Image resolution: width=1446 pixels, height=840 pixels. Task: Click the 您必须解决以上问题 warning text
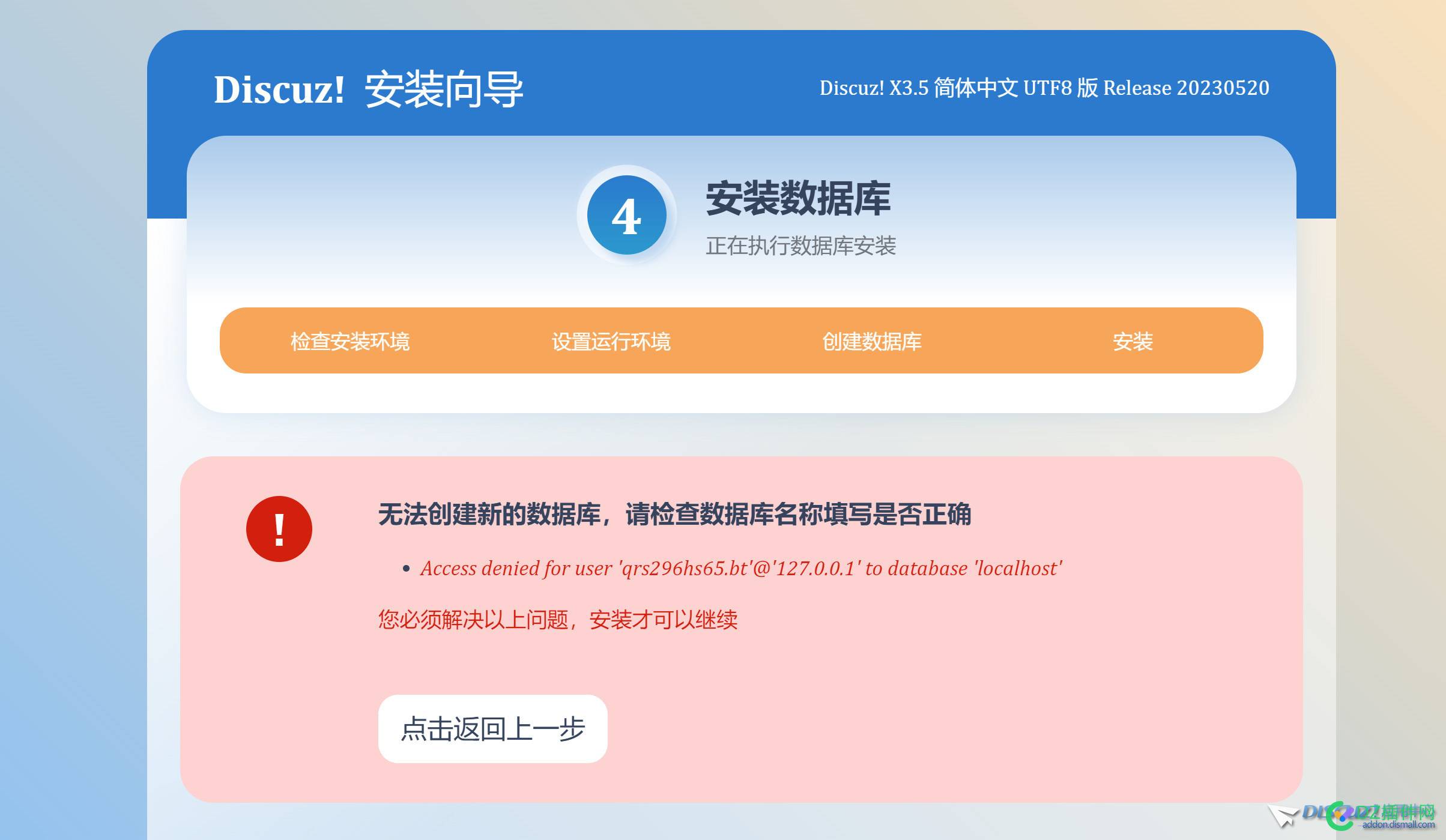pyautogui.click(x=558, y=619)
